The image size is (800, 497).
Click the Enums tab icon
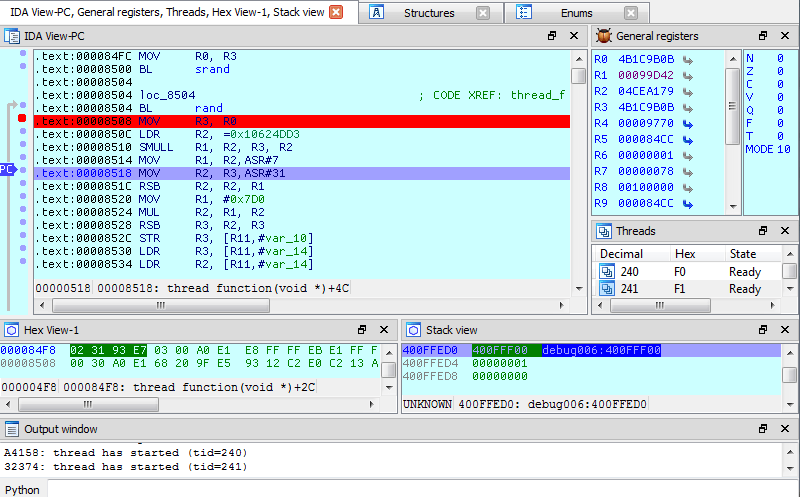(523, 12)
